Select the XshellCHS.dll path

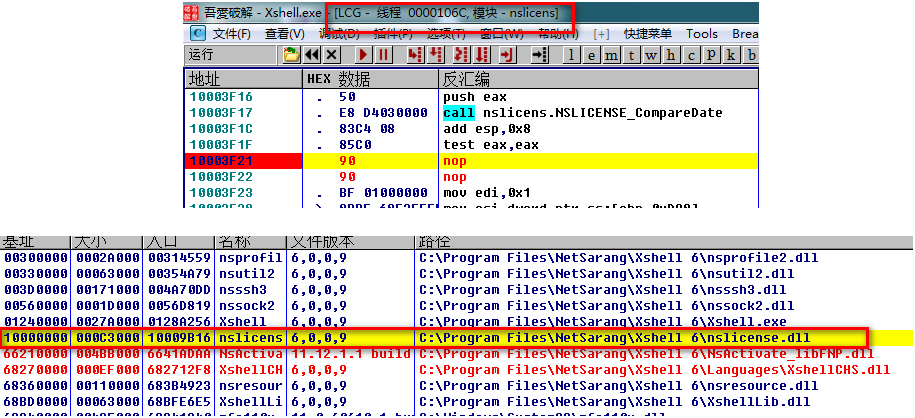click(x=655, y=370)
